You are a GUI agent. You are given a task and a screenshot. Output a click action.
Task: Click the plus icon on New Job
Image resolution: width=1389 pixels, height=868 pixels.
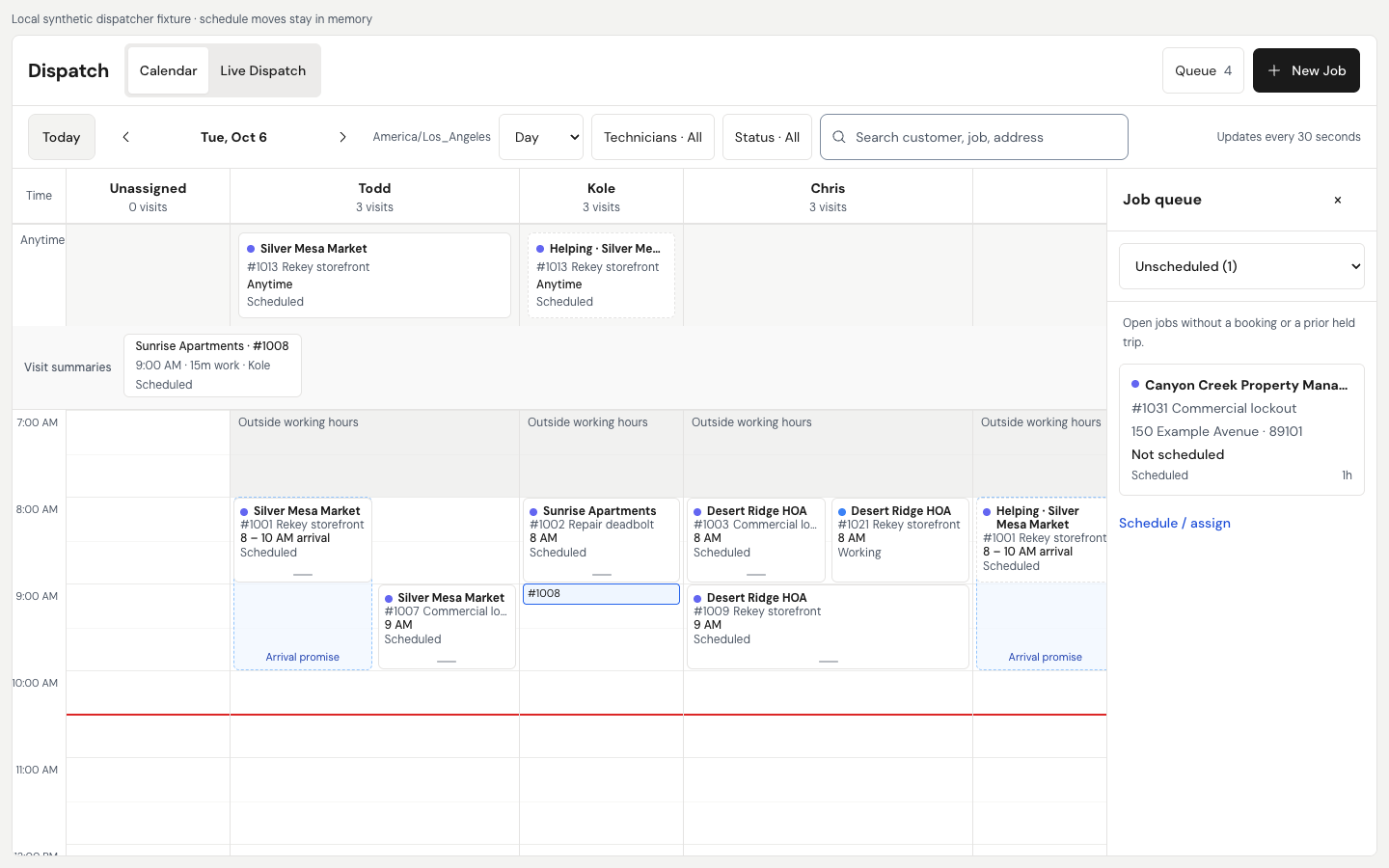(1274, 70)
